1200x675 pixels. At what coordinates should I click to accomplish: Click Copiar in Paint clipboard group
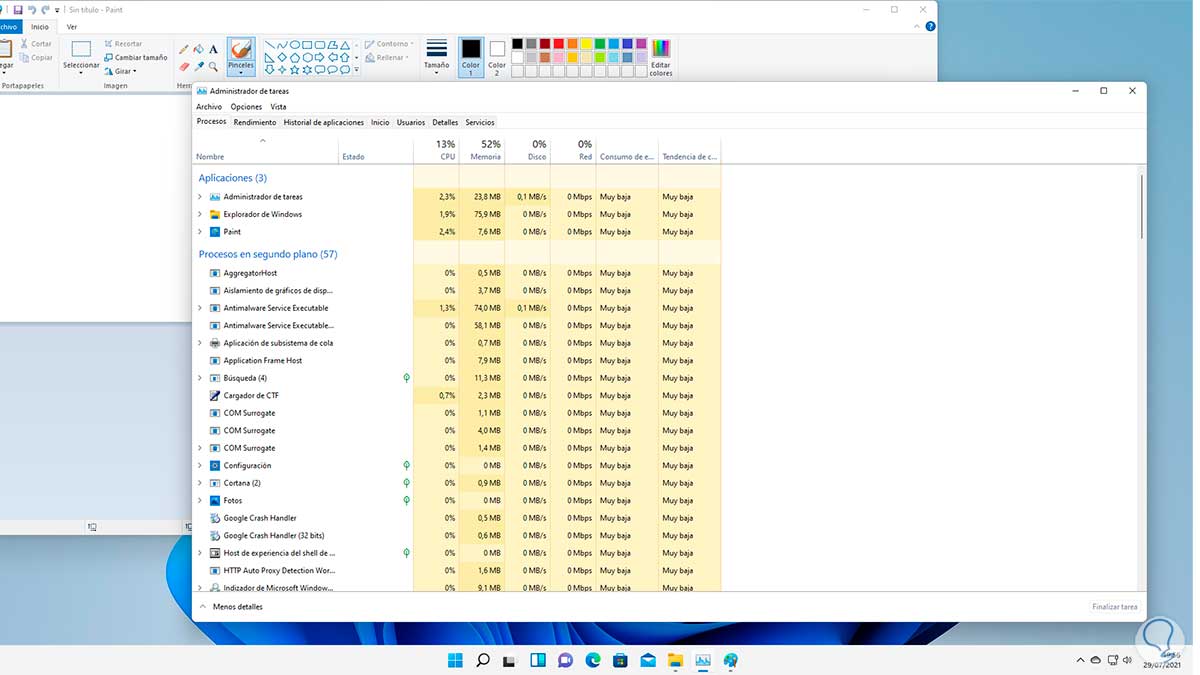36,58
